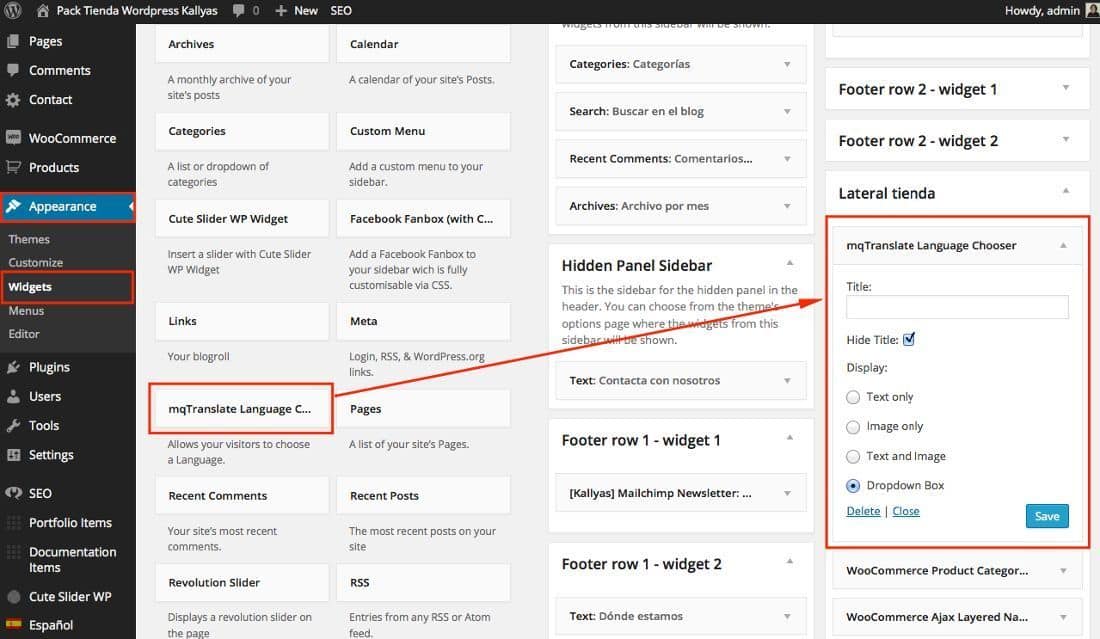The image size is (1100, 639).
Task: Select the Calendar available widget
Action: pyautogui.click(x=423, y=44)
